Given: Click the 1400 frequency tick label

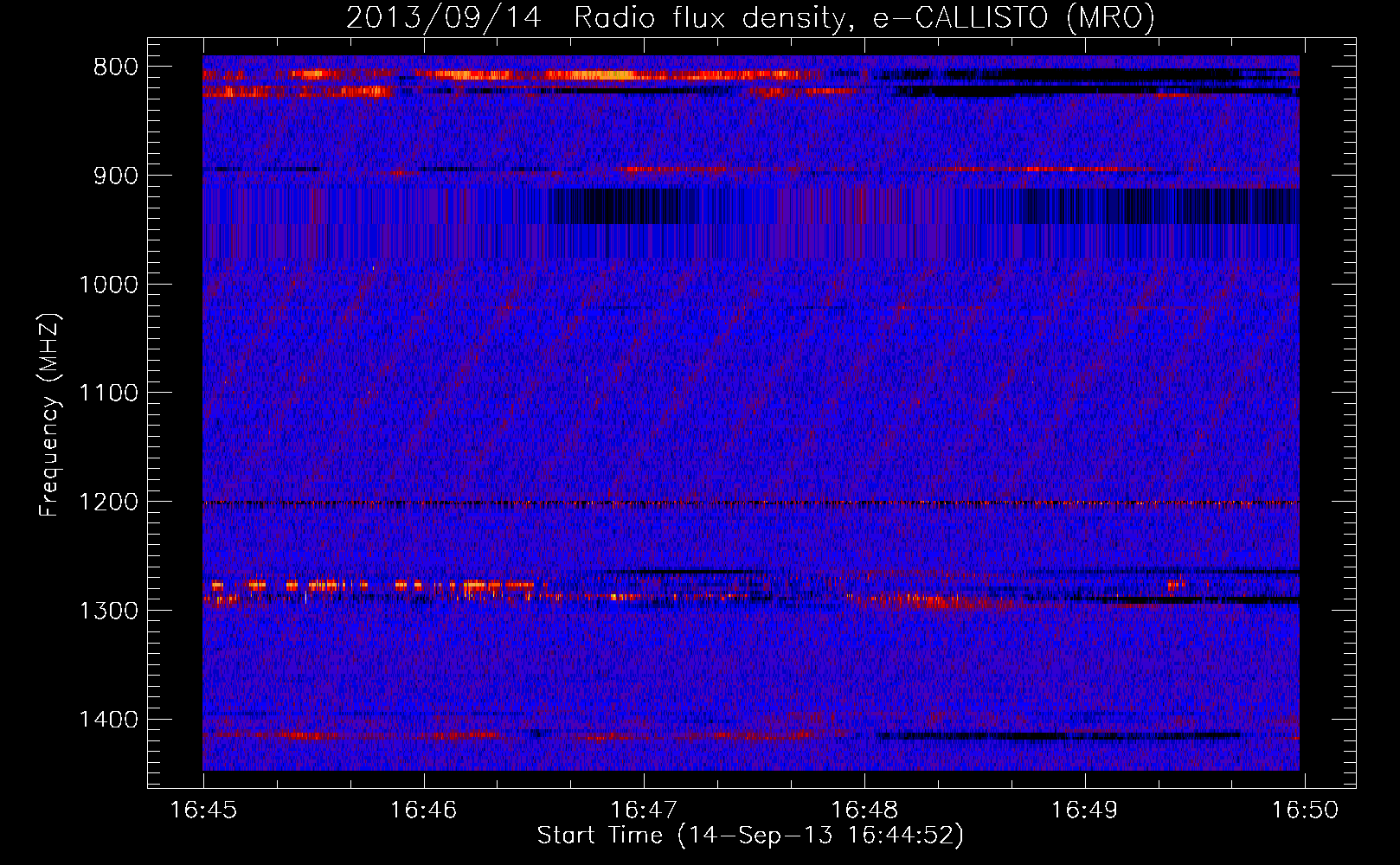Looking at the screenshot, I should pos(108,720).
